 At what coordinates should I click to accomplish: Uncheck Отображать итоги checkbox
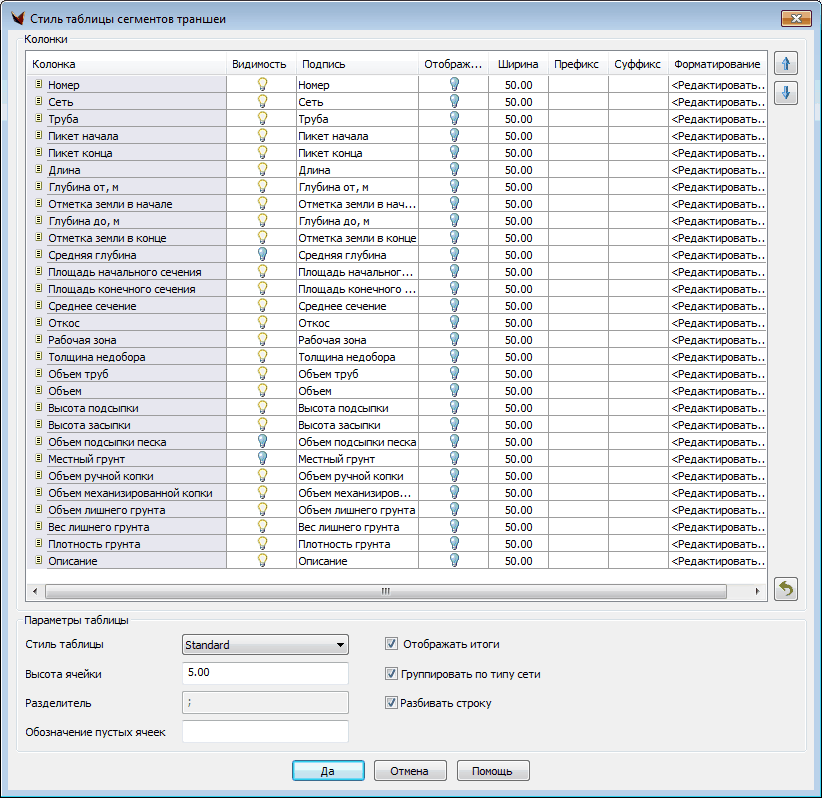pyautogui.click(x=392, y=644)
